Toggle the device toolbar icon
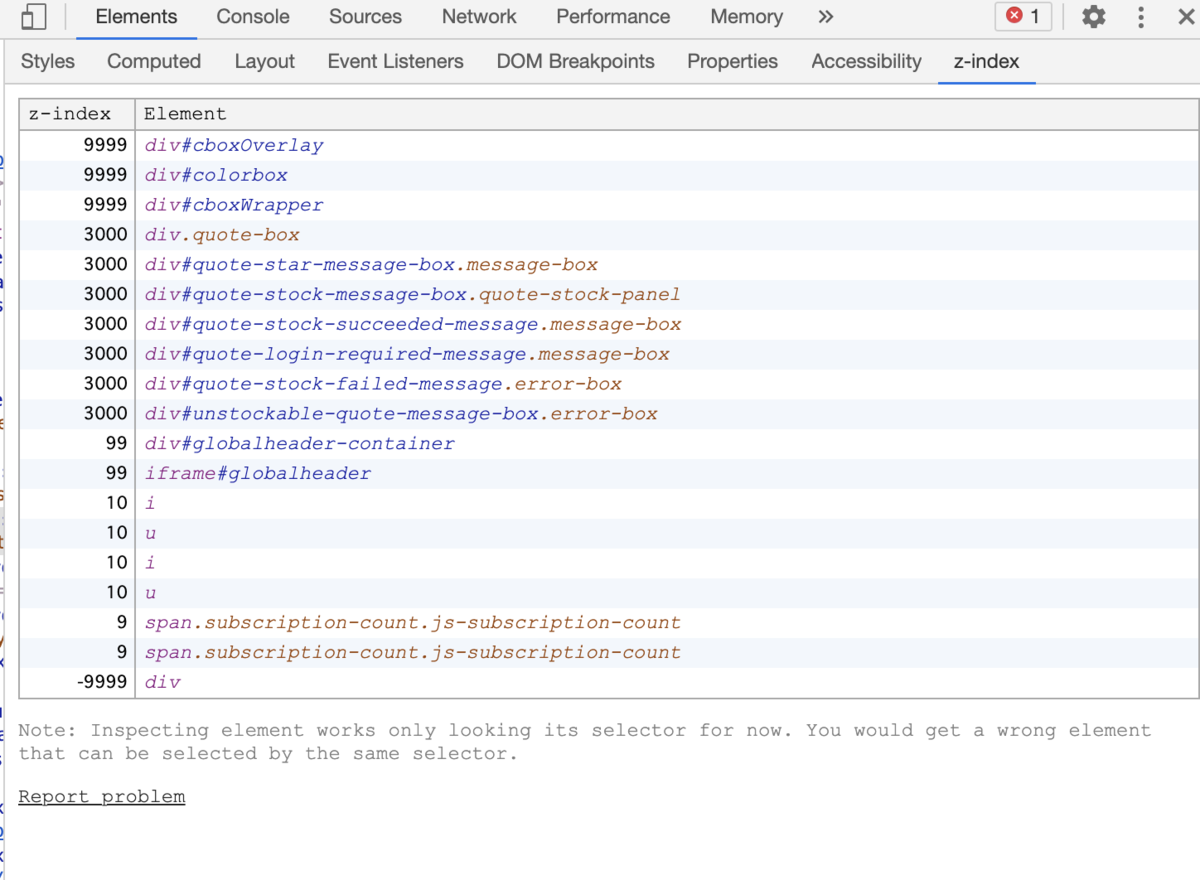Viewport: 1200px width, 880px height. click(33, 17)
